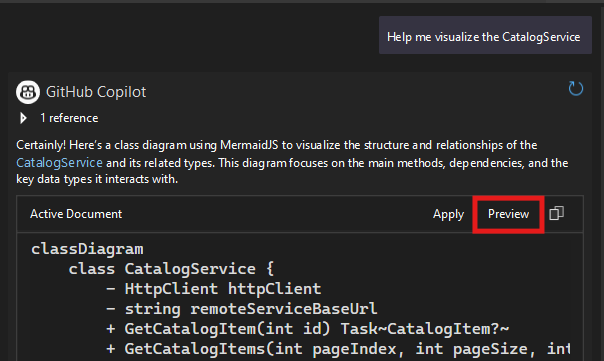Click the retry response refresh icon

[575, 89]
